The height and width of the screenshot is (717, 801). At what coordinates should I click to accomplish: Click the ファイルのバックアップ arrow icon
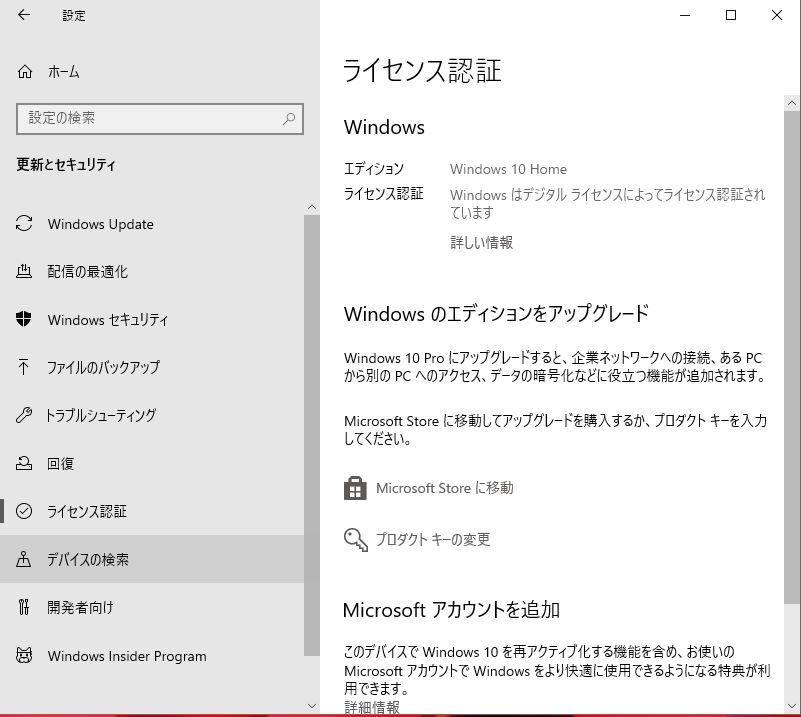coord(23,367)
